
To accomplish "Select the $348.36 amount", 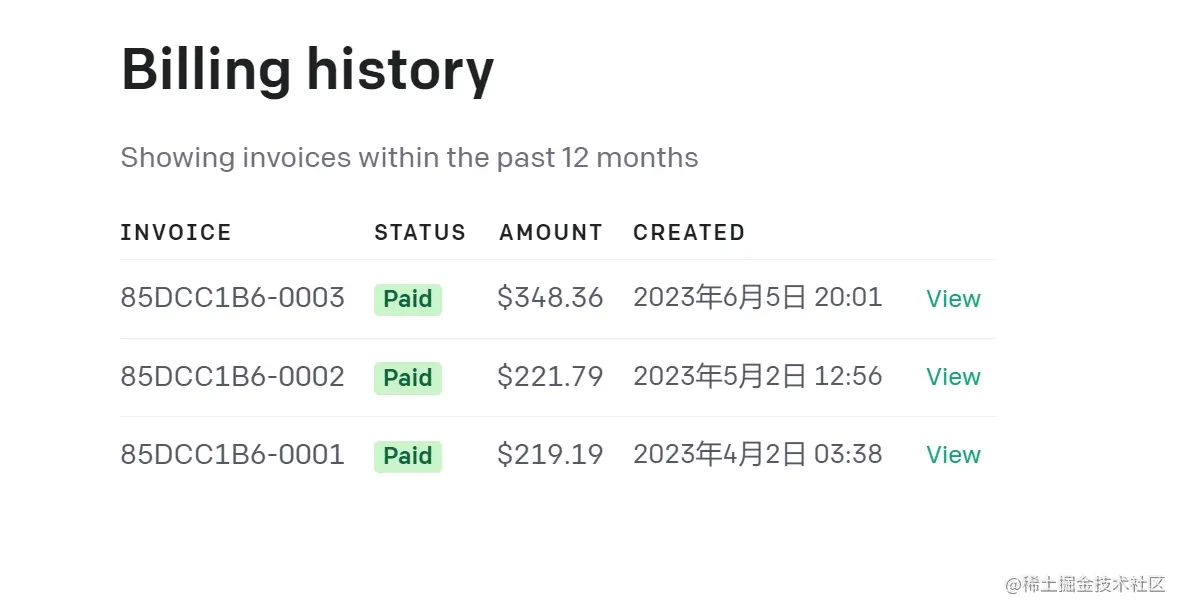I will coord(550,298).
